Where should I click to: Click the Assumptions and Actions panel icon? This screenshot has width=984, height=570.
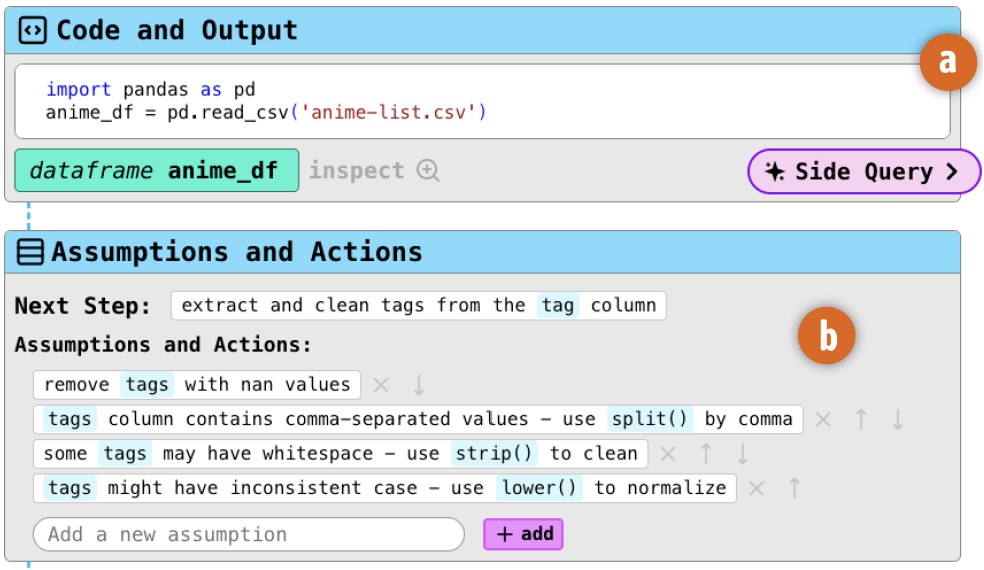point(31,253)
